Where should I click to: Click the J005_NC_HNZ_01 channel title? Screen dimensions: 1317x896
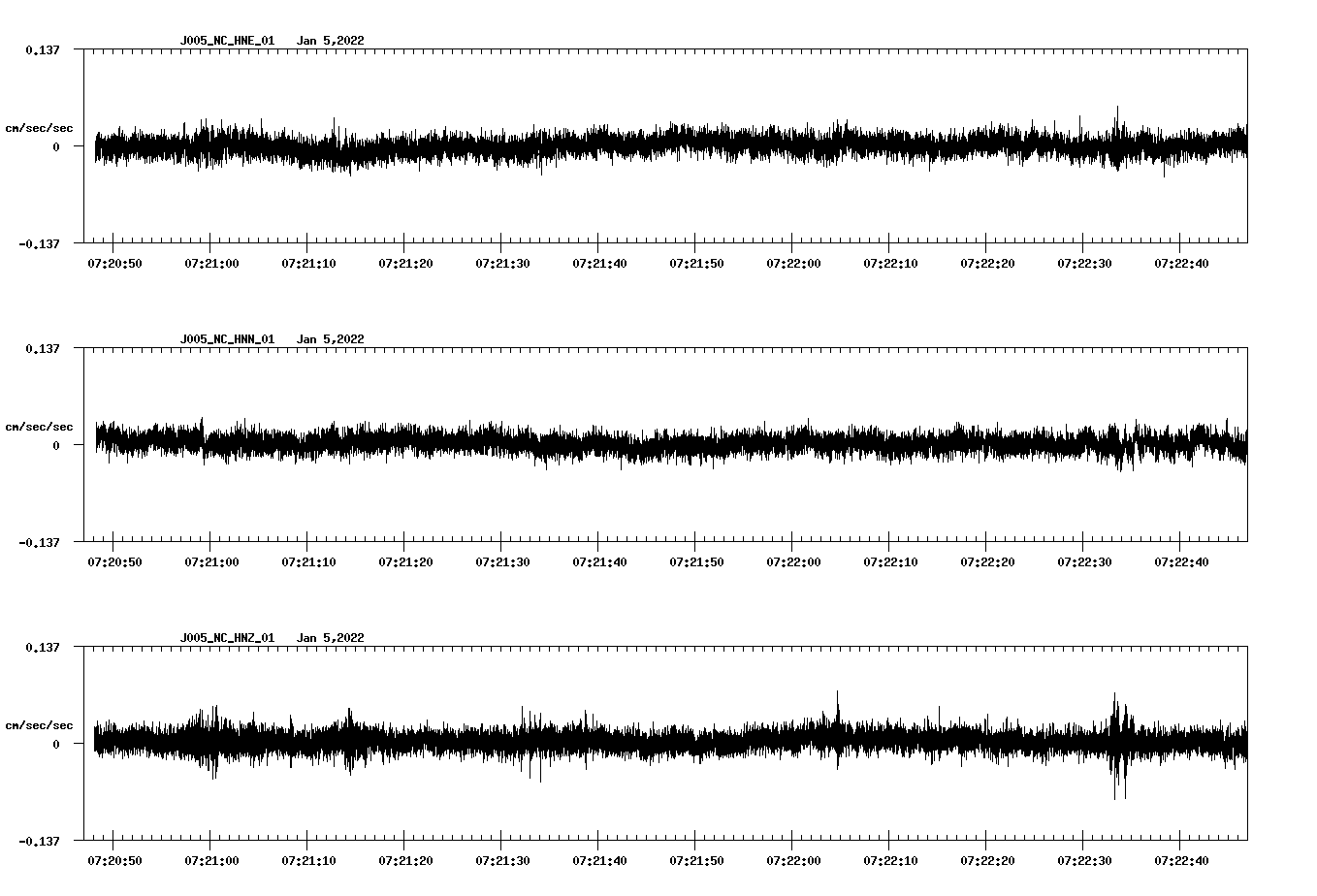tap(227, 638)
